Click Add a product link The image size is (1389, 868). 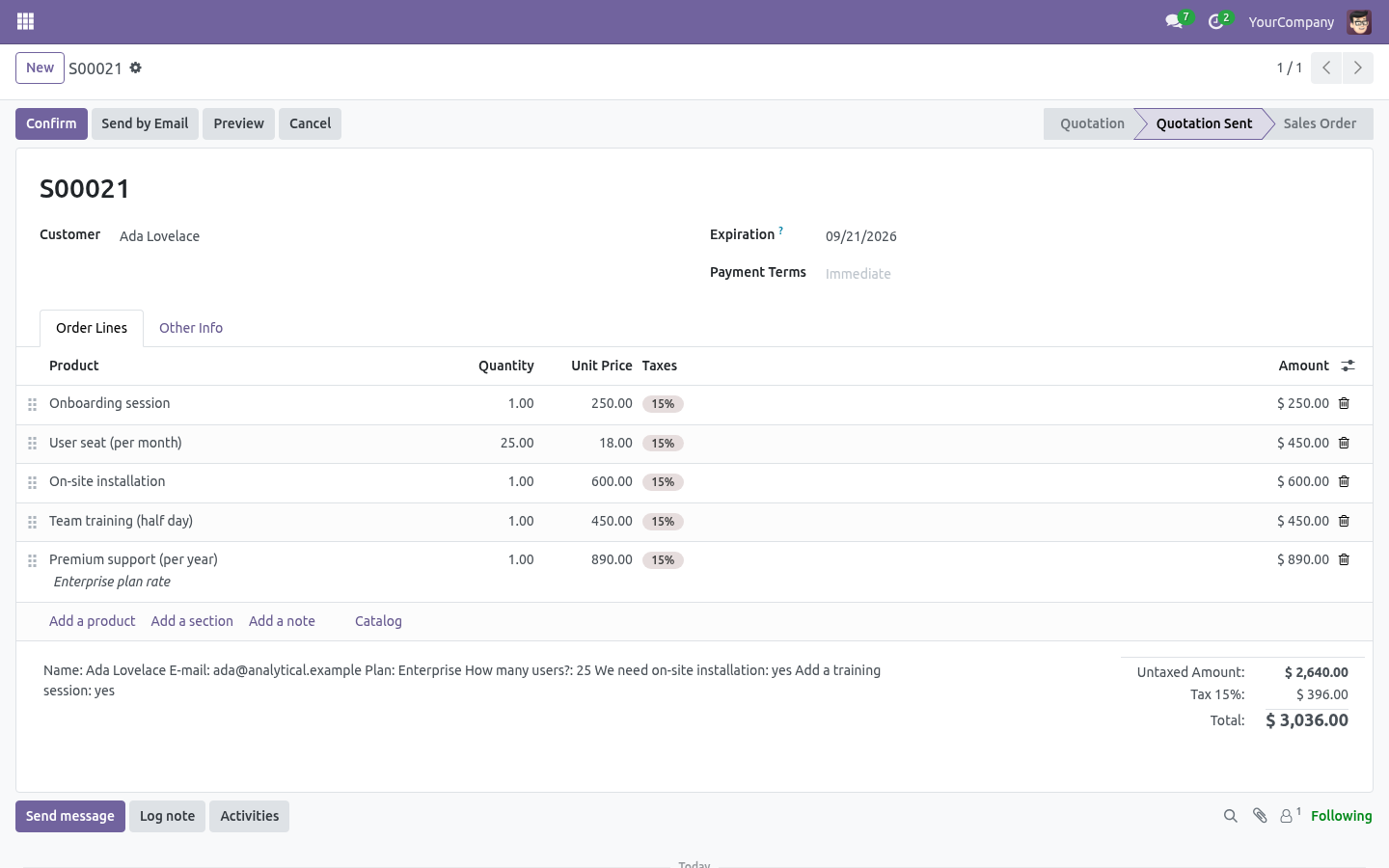pyautogui.click(x=92, y=621)
